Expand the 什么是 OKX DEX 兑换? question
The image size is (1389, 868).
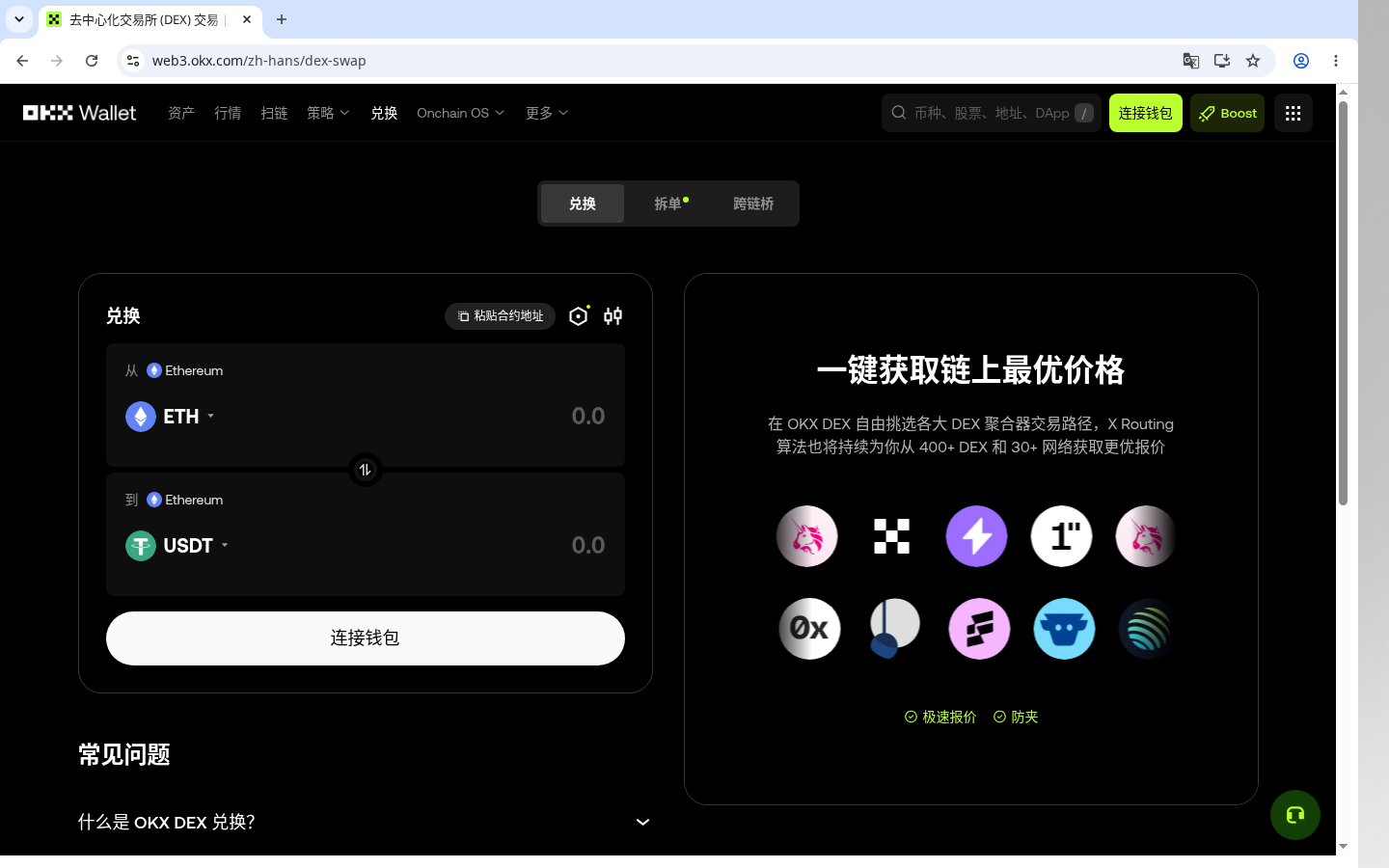pyautogui.click(x=365, y=822)
